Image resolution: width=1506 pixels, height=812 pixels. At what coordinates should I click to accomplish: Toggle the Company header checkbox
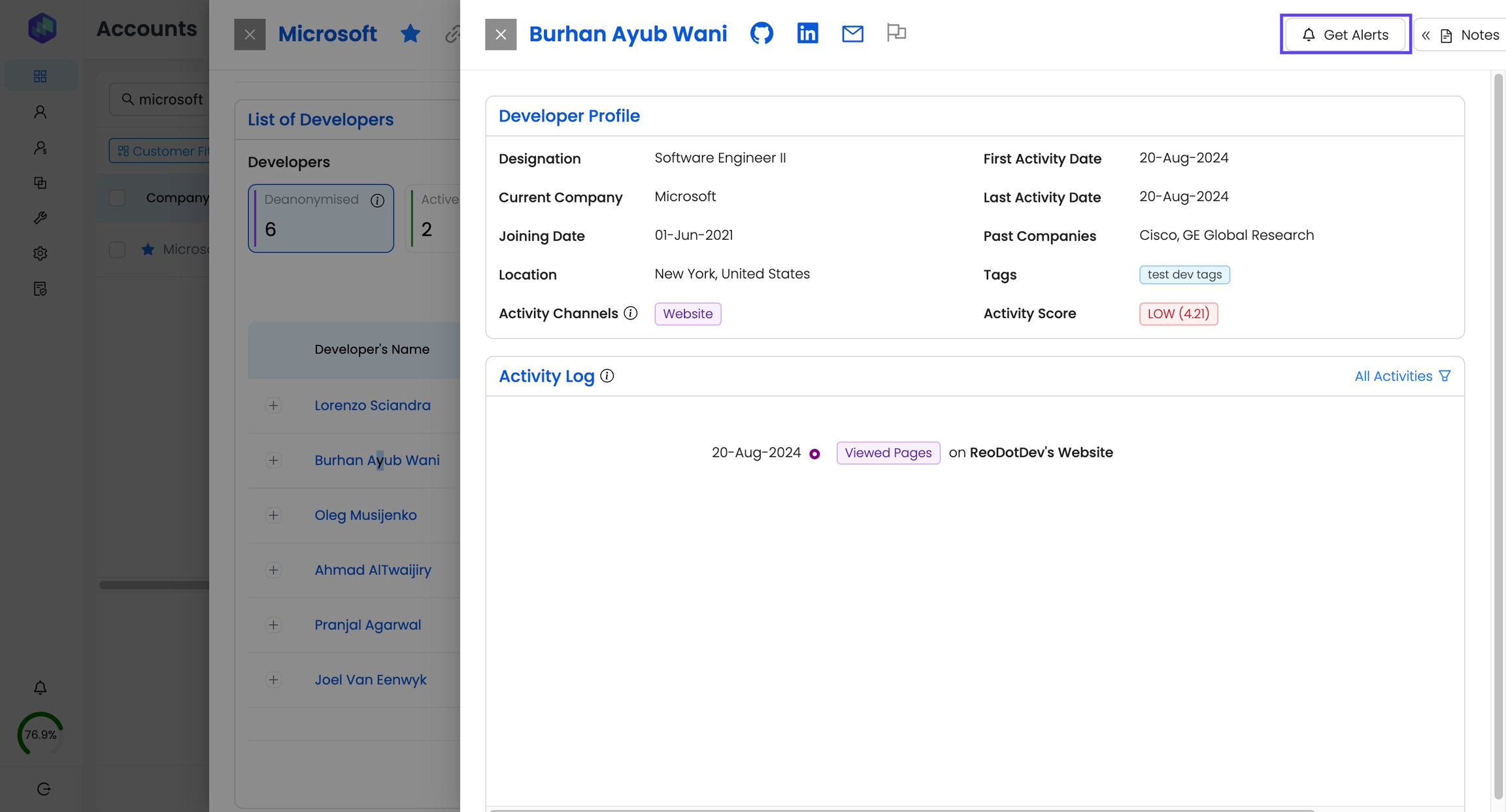(x=117, y=198)
